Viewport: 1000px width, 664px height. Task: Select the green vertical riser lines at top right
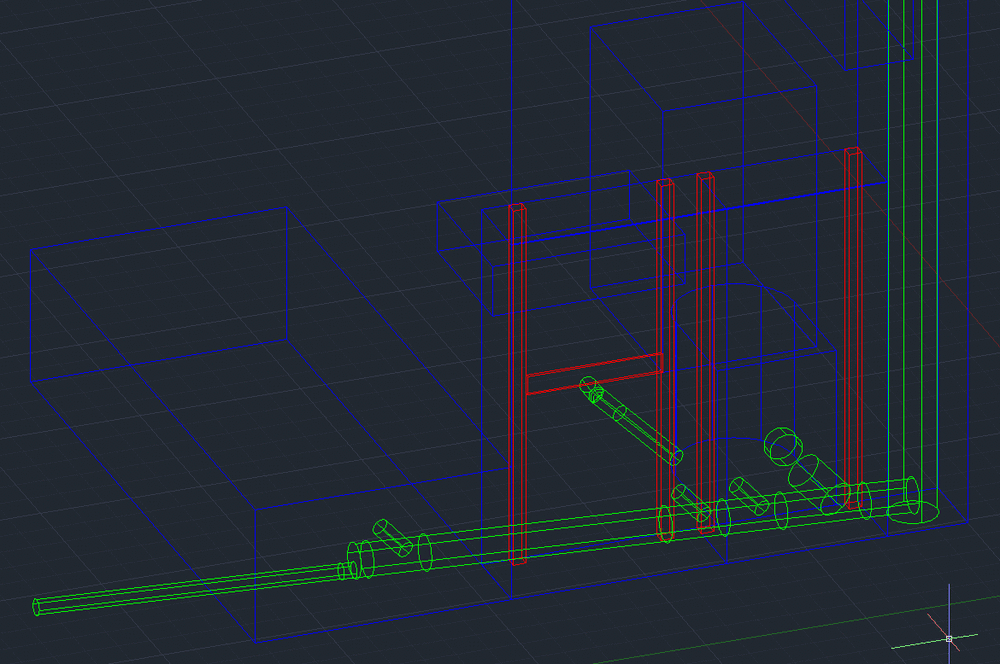click(x=903, y=200)
